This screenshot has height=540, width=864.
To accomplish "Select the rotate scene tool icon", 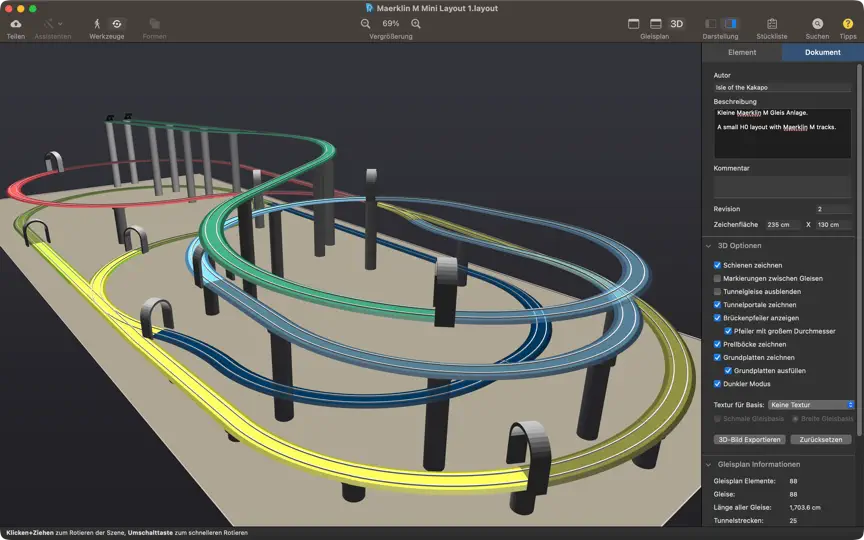I will pos(117,24).
